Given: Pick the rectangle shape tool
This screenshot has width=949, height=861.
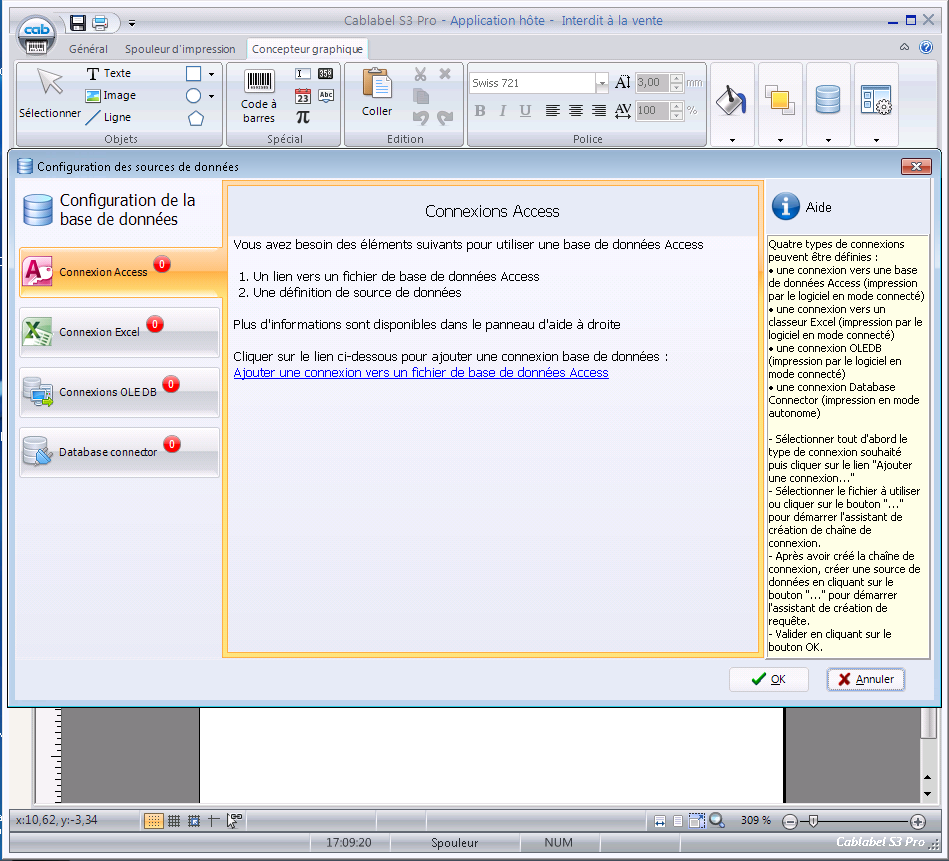Looking at the screenshot, I should [x=194, y=73].
